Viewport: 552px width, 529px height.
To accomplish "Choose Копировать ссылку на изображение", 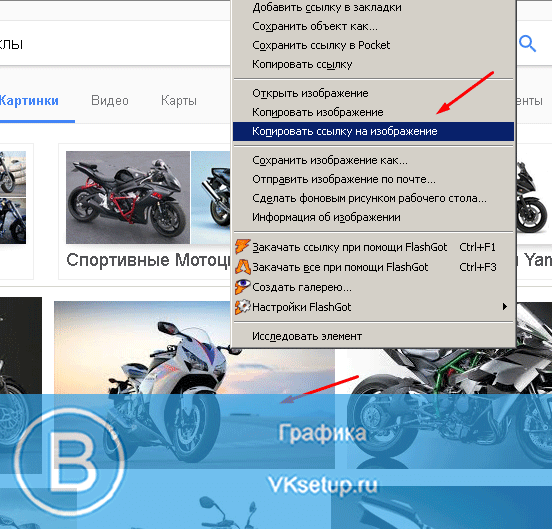I will (x=374, y=131).
